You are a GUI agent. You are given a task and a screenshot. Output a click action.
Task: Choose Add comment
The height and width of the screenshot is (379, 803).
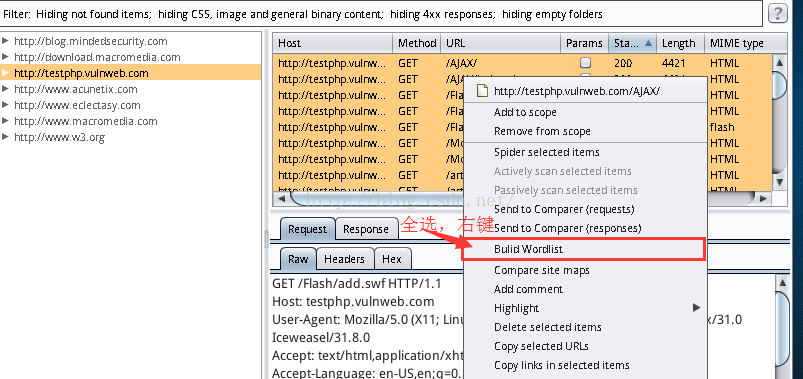pos(585,289)
